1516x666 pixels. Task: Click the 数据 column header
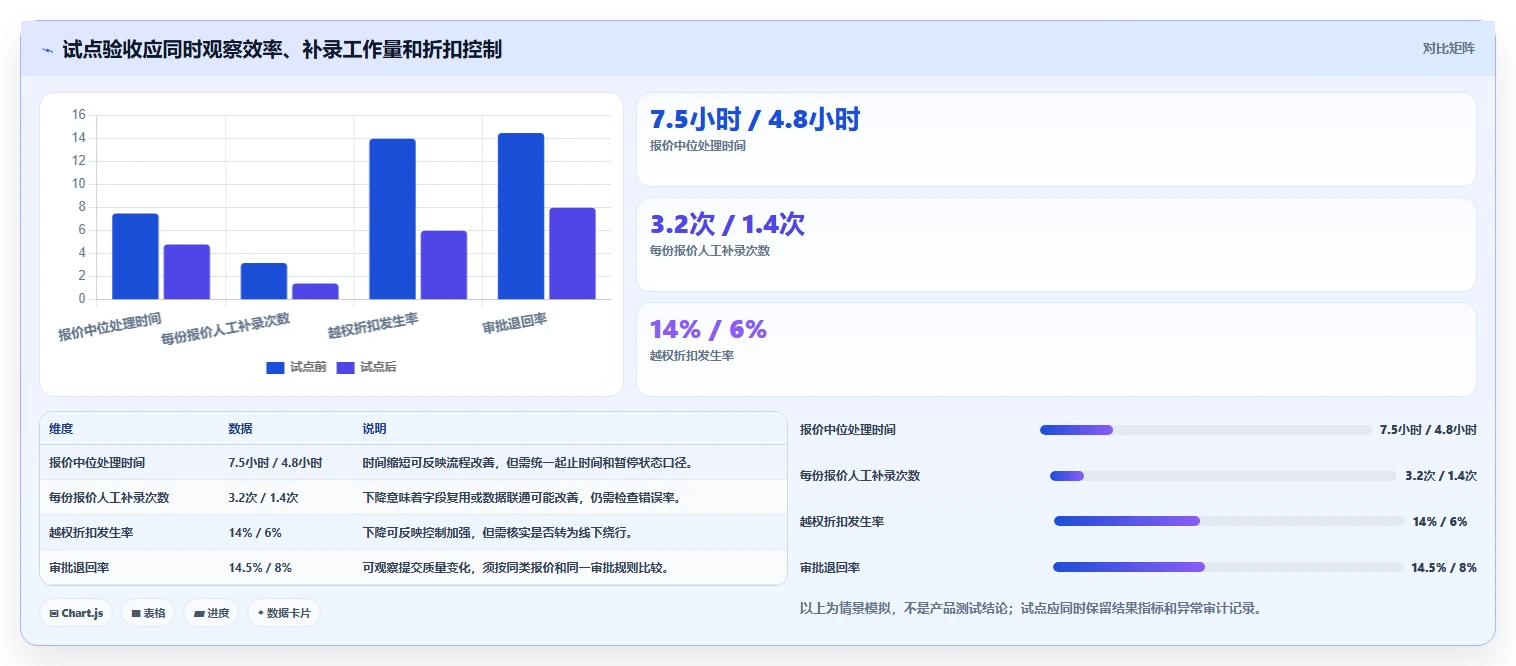click(240, 429)
